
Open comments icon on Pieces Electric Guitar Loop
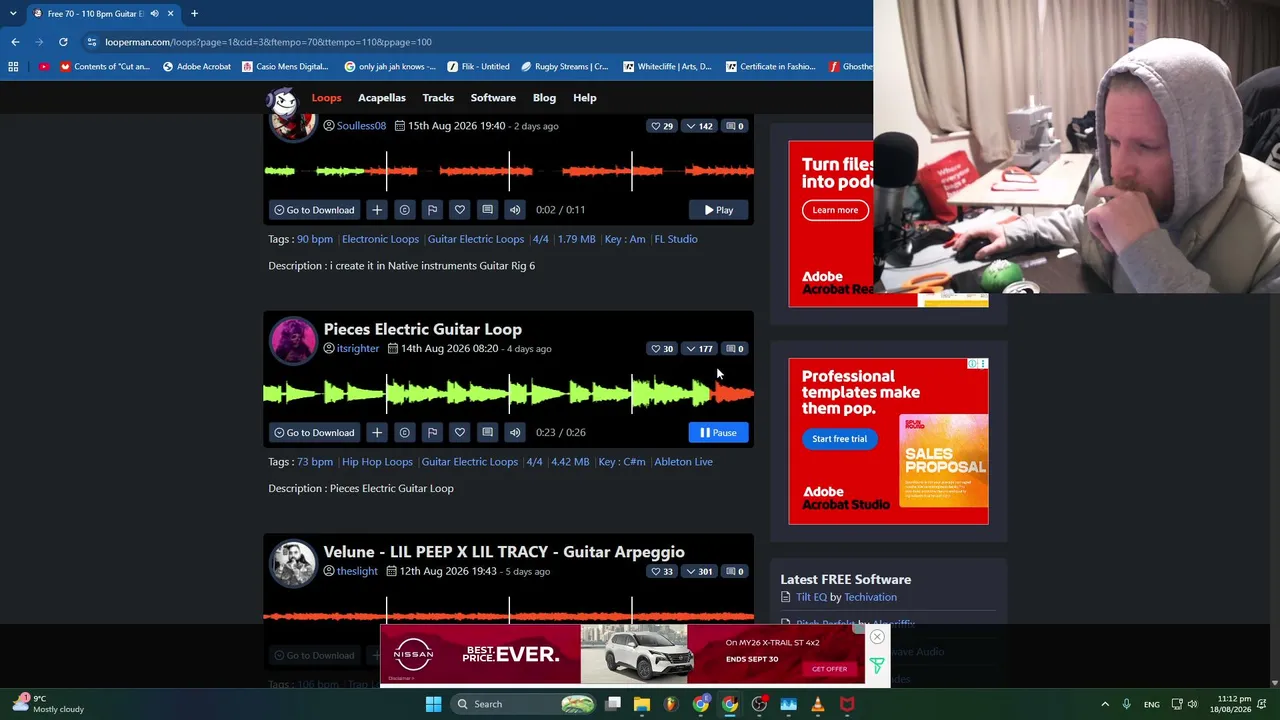pyautogui.click(x=487, y=432)
